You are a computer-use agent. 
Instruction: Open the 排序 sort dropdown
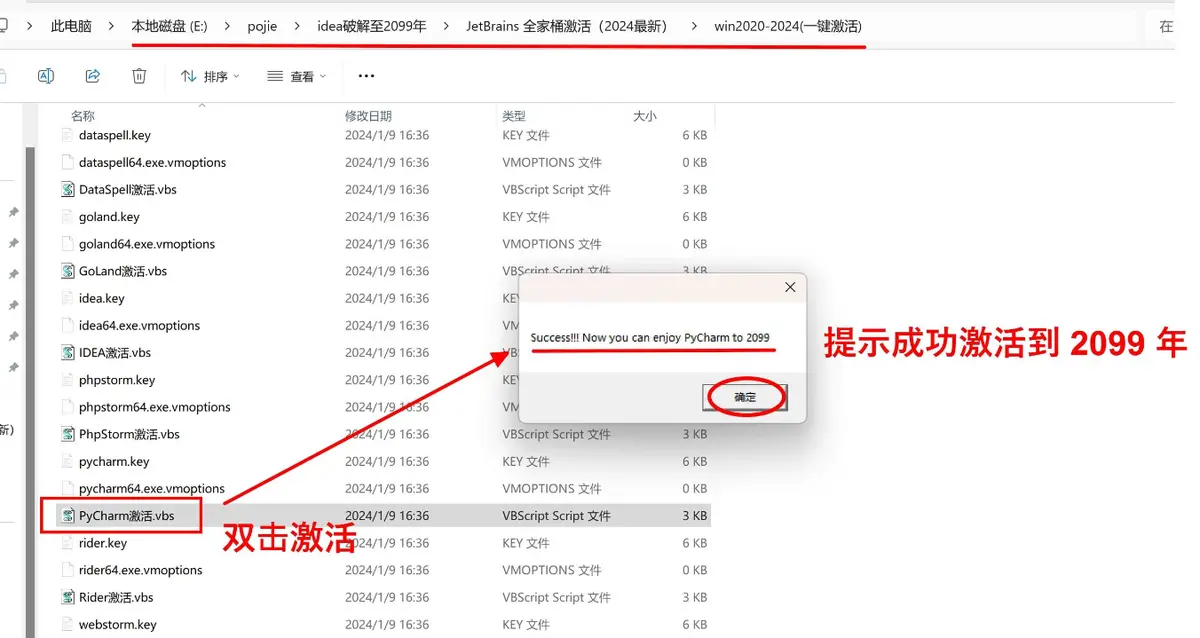210,76
